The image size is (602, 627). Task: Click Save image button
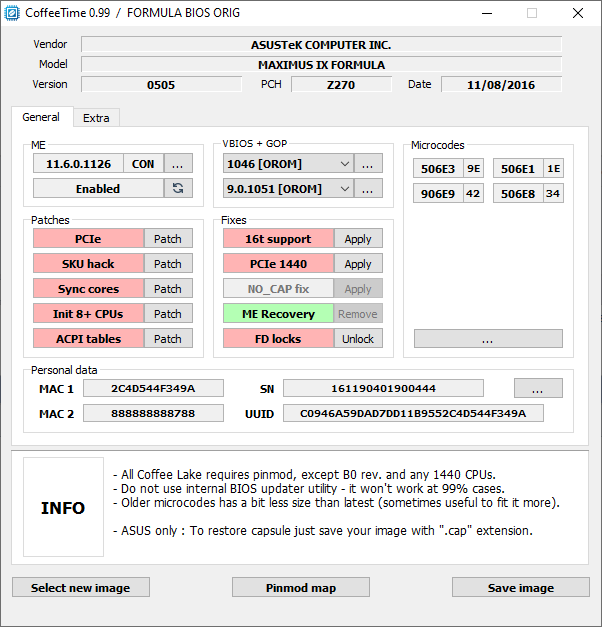coord(521,587)
